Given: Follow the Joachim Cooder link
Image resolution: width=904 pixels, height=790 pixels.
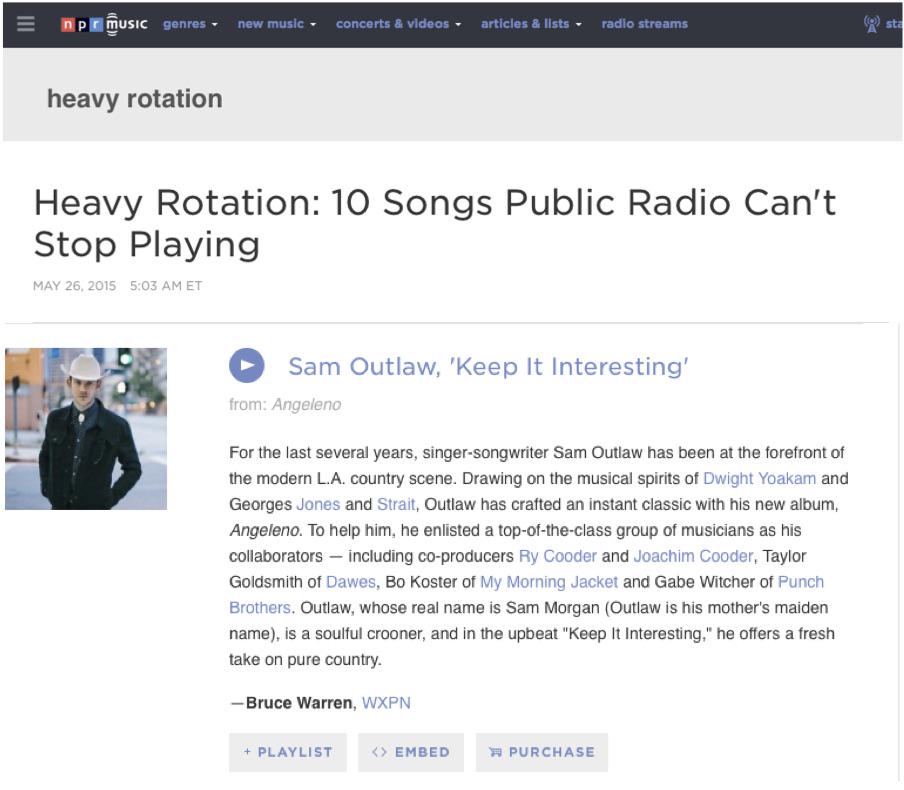Looking at the screenshot, I should pyautogui.click(x=693, y=556).
